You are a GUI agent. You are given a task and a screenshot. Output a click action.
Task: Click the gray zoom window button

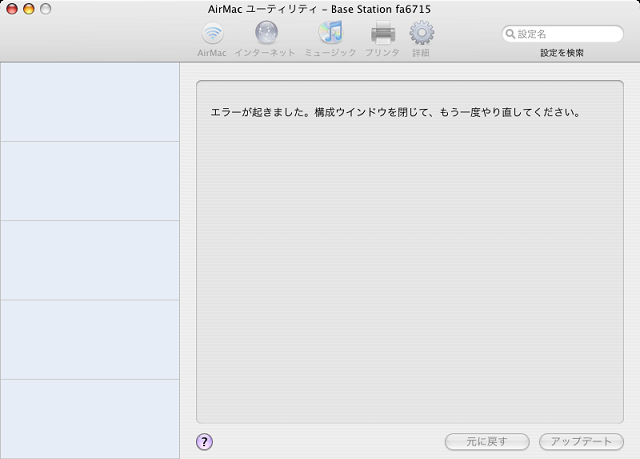click(x=45, y=9)
